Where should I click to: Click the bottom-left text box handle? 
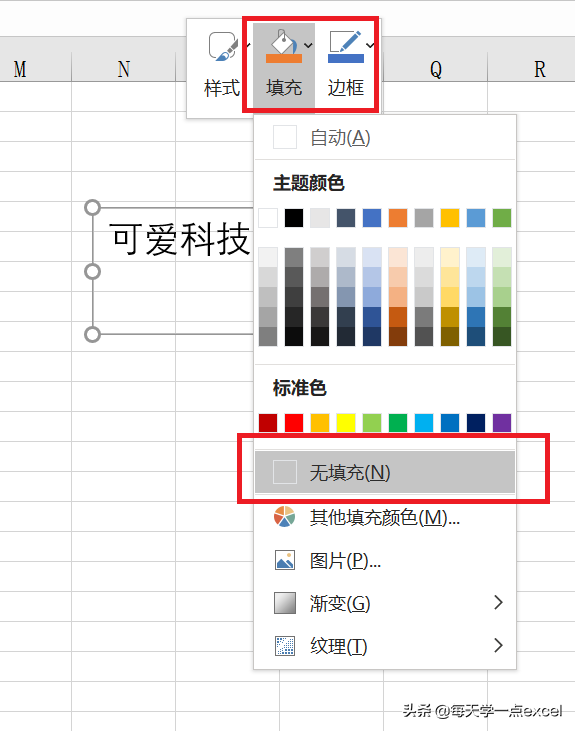click(92, 334)
